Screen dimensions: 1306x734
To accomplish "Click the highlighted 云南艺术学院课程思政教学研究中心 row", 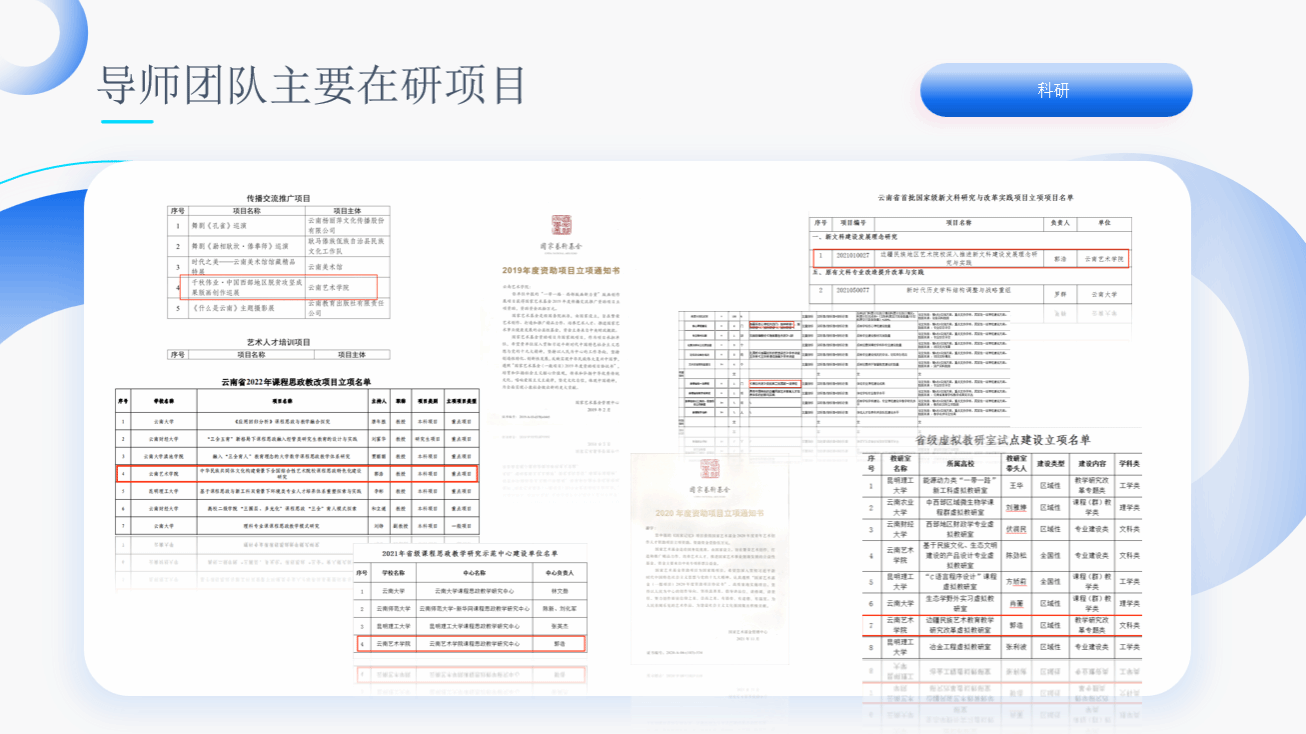I will 470,645.
